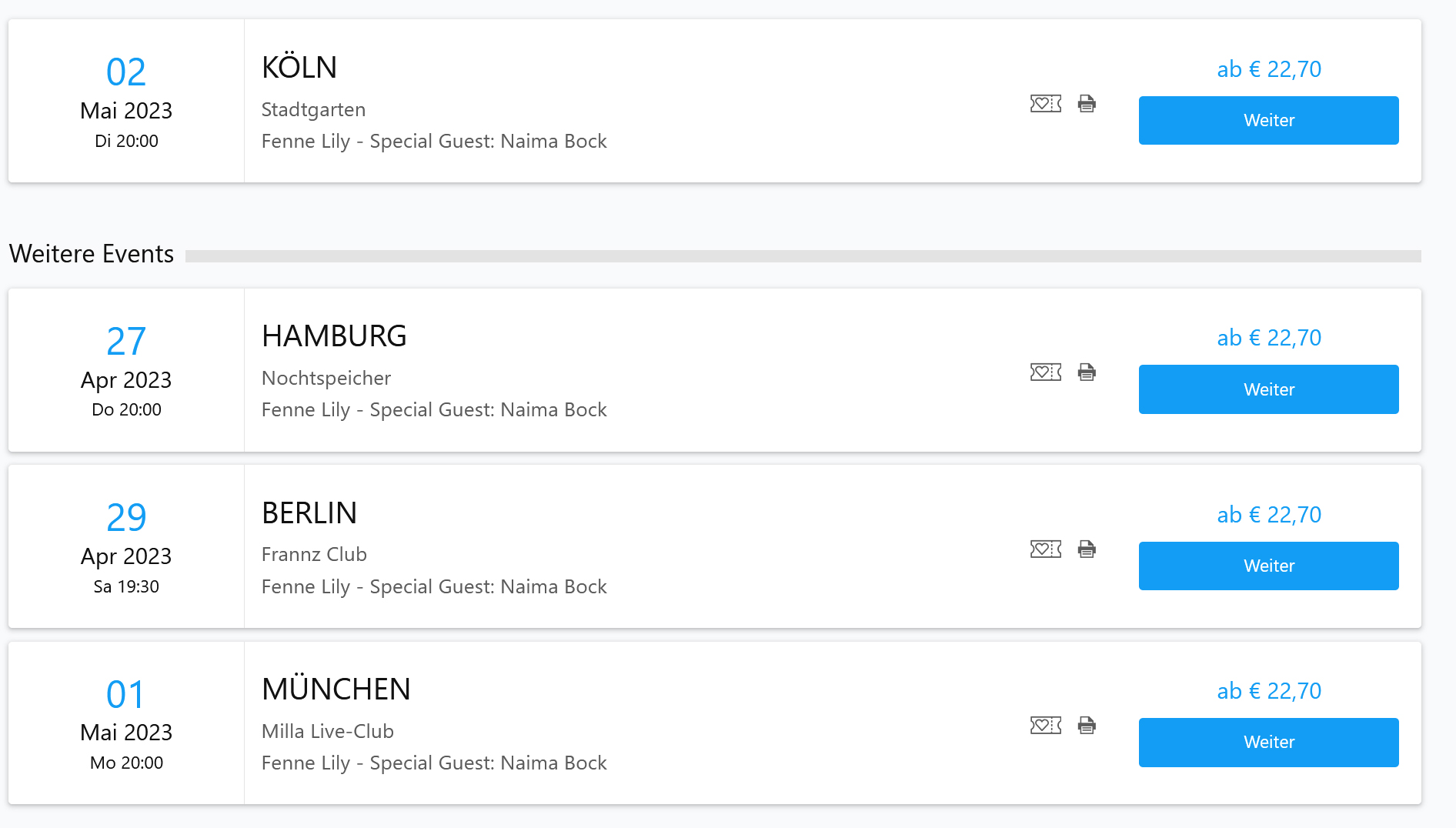Screen dimensions: 1456x828
Task: Click the heart ticket icon for Berlin
Action: [x=1045, y=549]
